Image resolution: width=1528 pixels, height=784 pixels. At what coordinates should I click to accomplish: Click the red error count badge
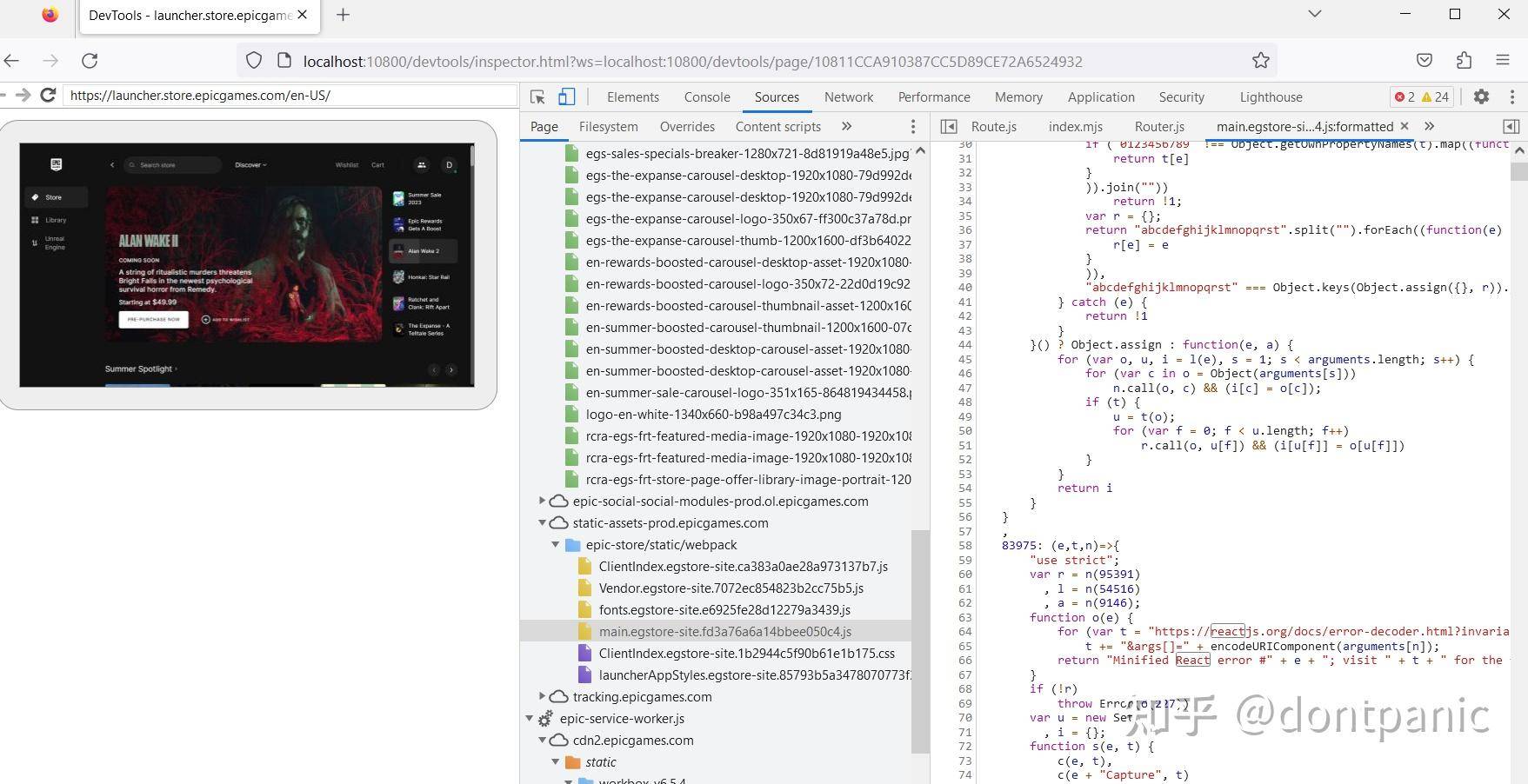point(1404,96)
